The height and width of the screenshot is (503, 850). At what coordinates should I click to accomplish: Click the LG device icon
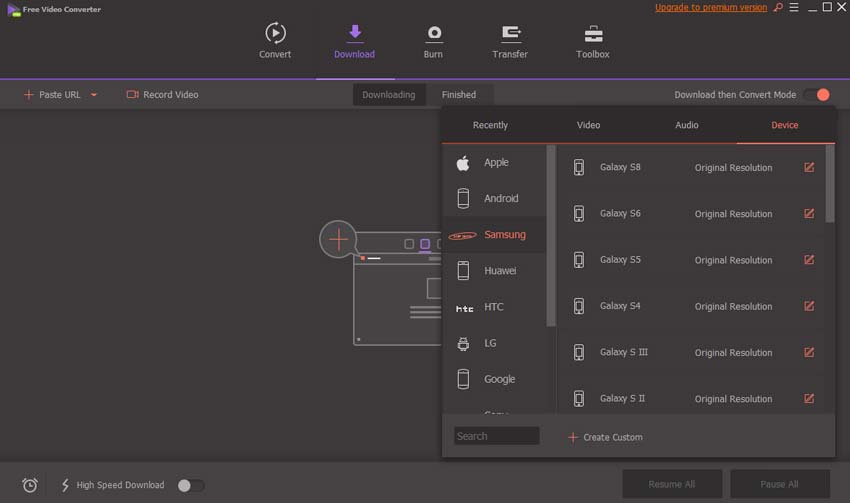[x=463, y=344]
